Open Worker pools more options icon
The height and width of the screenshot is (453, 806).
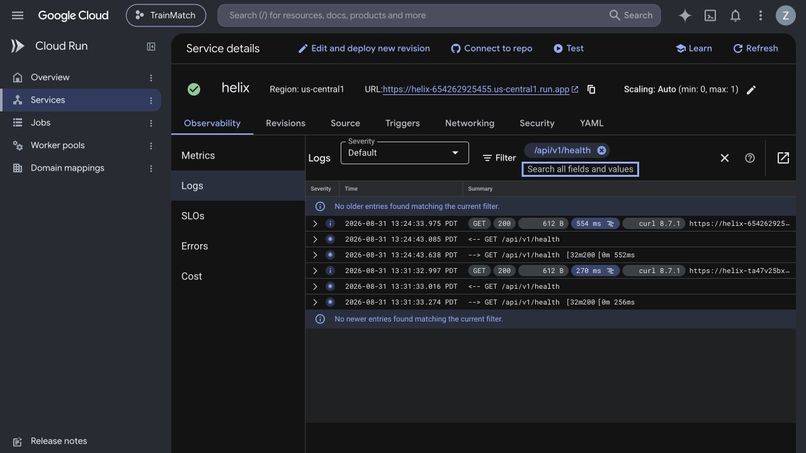click(x=151, y=146)
